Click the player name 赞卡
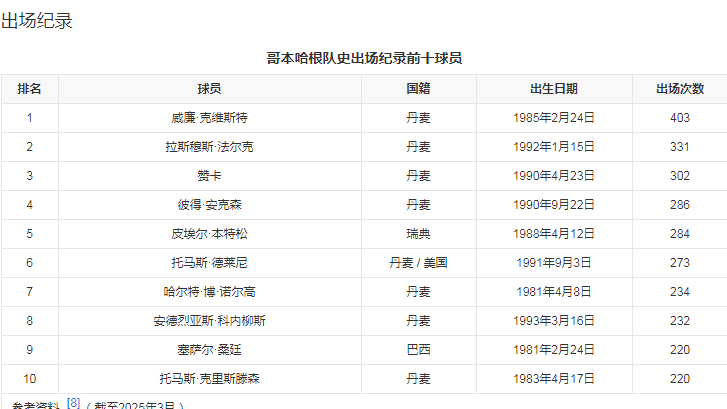727x409 pixels. click(x=209, y=176)
